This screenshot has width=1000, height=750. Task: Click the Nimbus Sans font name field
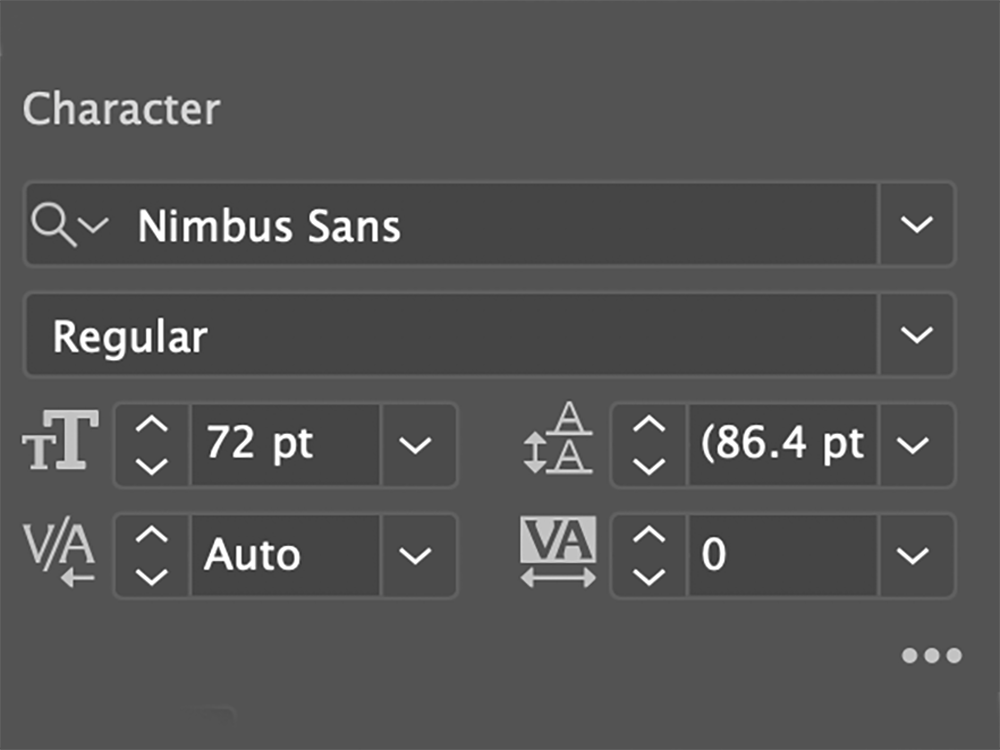pyautogui.click(x=500, y=226)
